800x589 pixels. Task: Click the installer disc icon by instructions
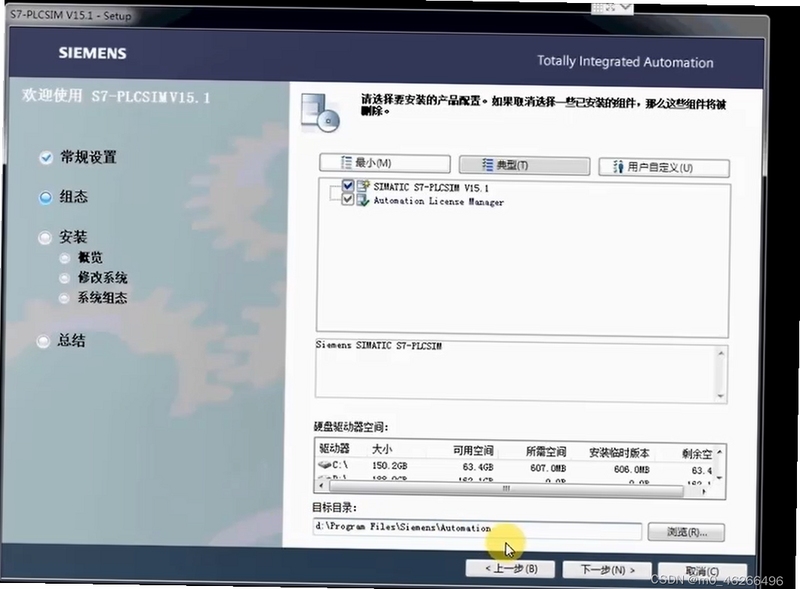(x=320, y=112)
